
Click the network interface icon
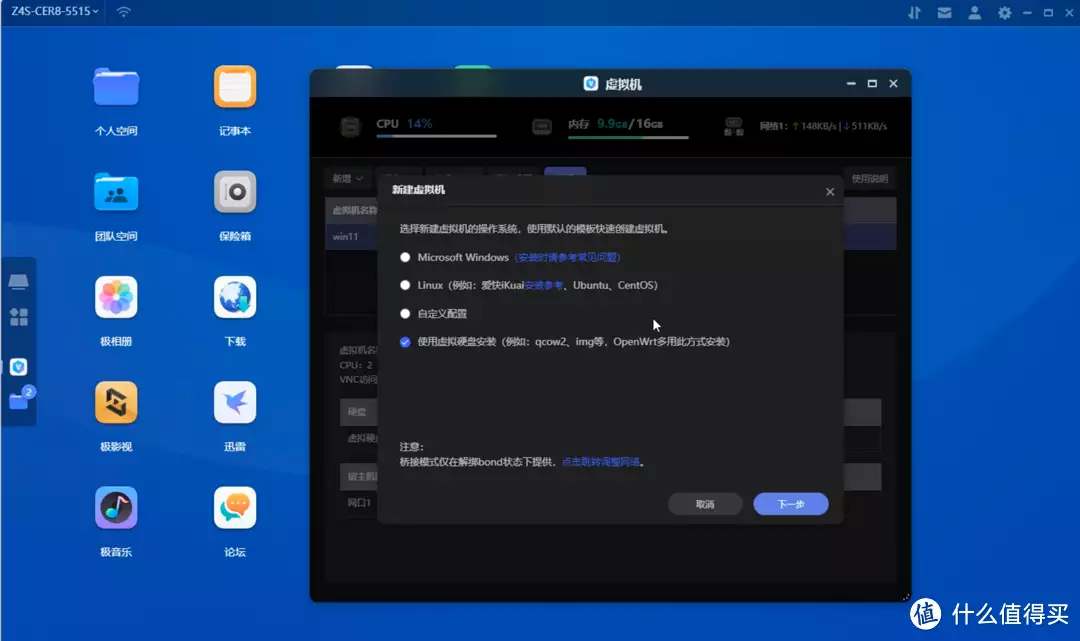point(734,126)
